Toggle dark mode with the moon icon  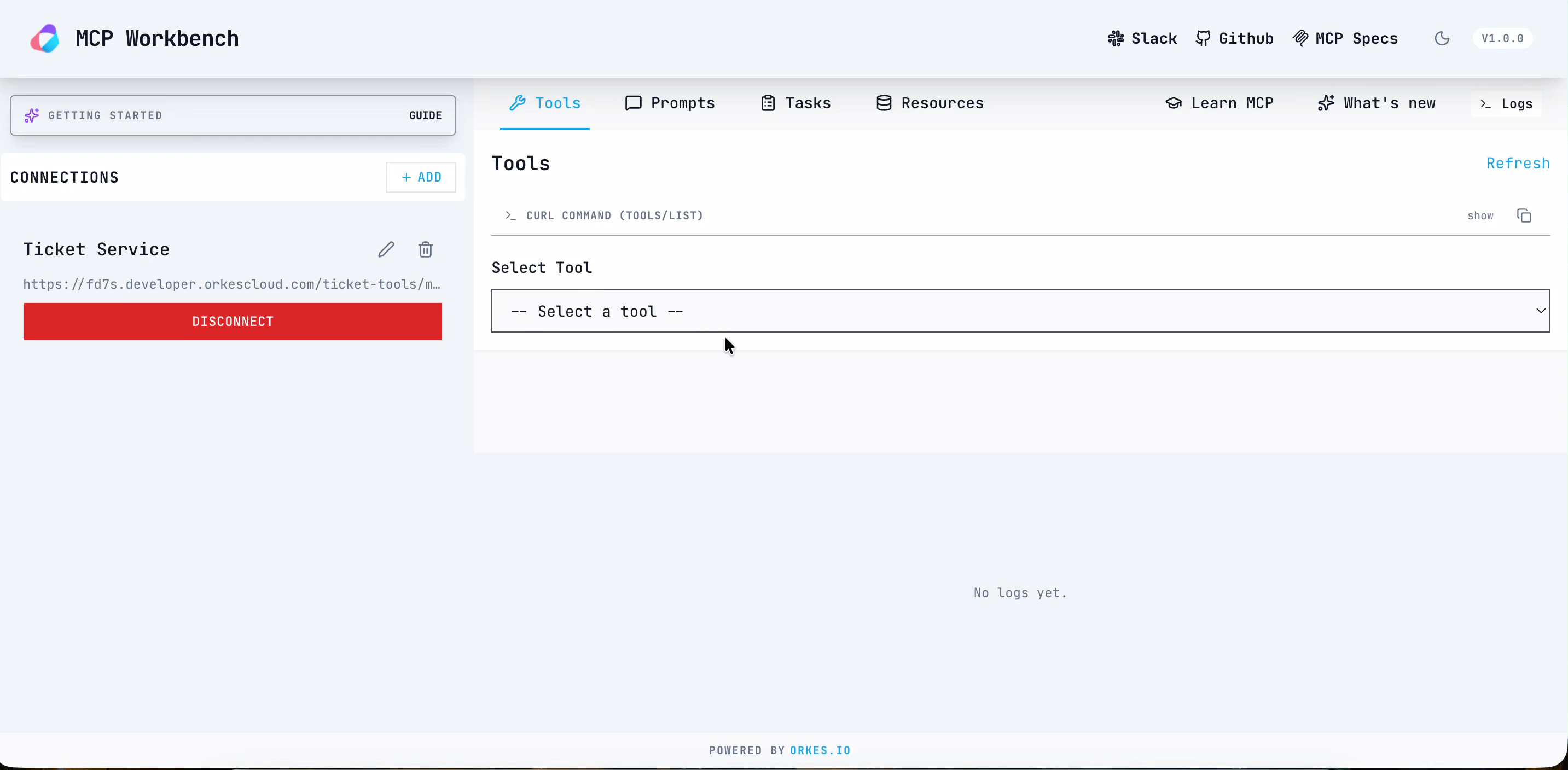[1442, 38]
